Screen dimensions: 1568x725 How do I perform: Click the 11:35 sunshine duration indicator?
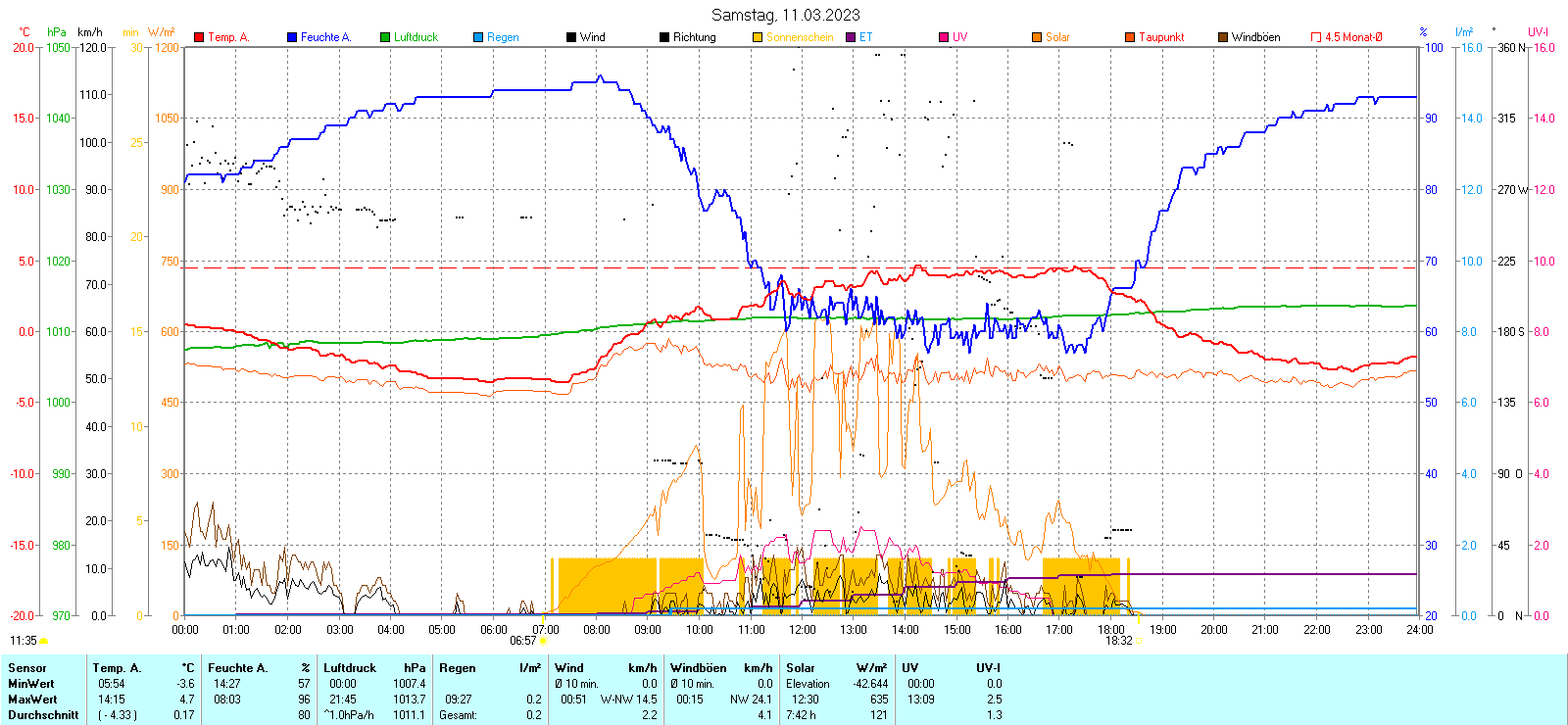pos(27,641)
